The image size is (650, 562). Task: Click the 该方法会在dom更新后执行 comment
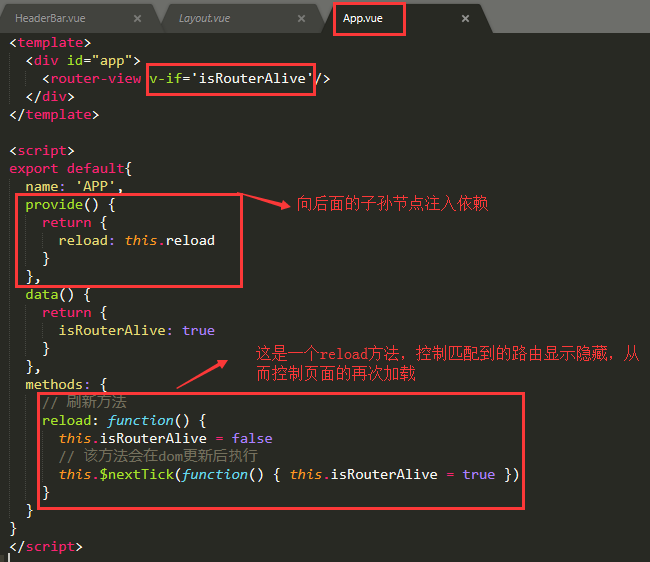158,456
